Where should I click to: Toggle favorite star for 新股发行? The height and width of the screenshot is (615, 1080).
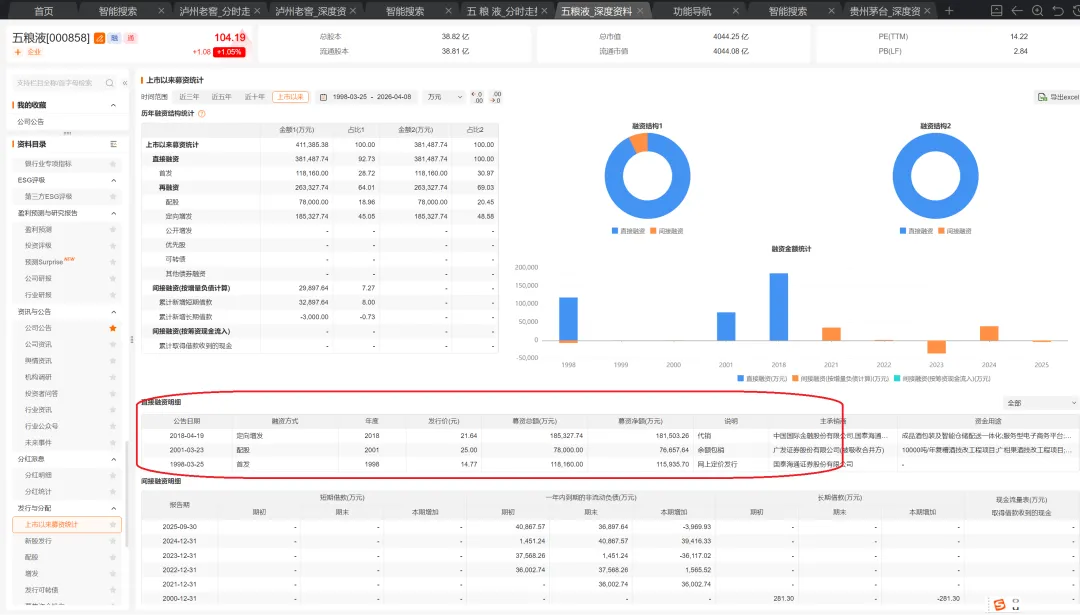tap(112, 541)
